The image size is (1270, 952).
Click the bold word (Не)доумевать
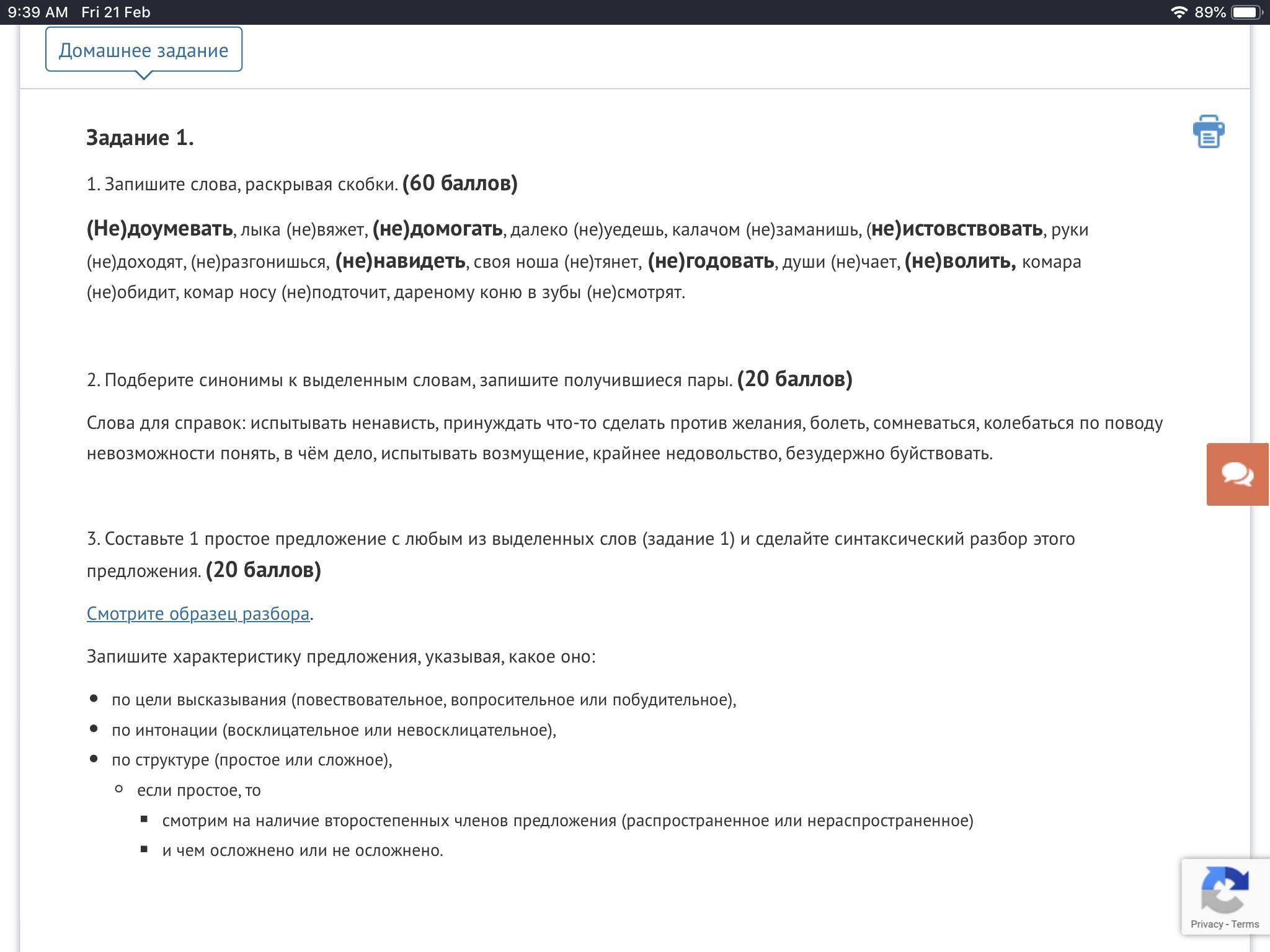[x=160, y=229]
